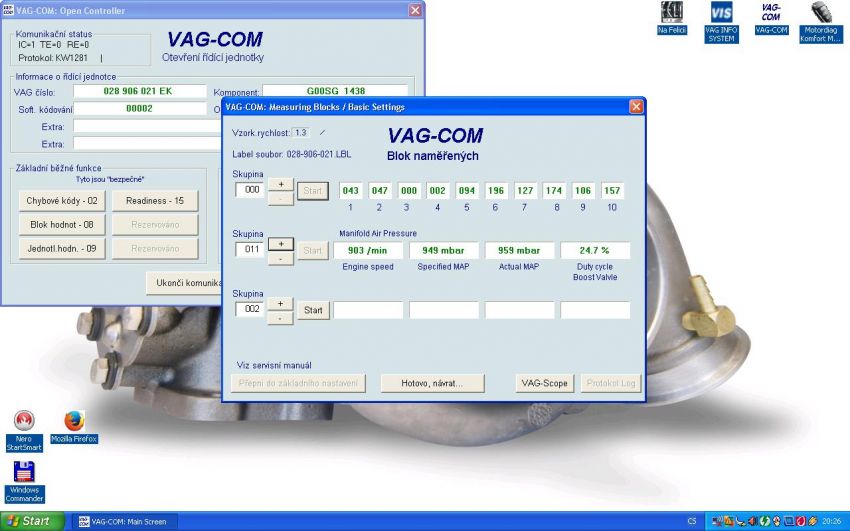Increase the Skupina 000 group with plus

coord(281,184)
